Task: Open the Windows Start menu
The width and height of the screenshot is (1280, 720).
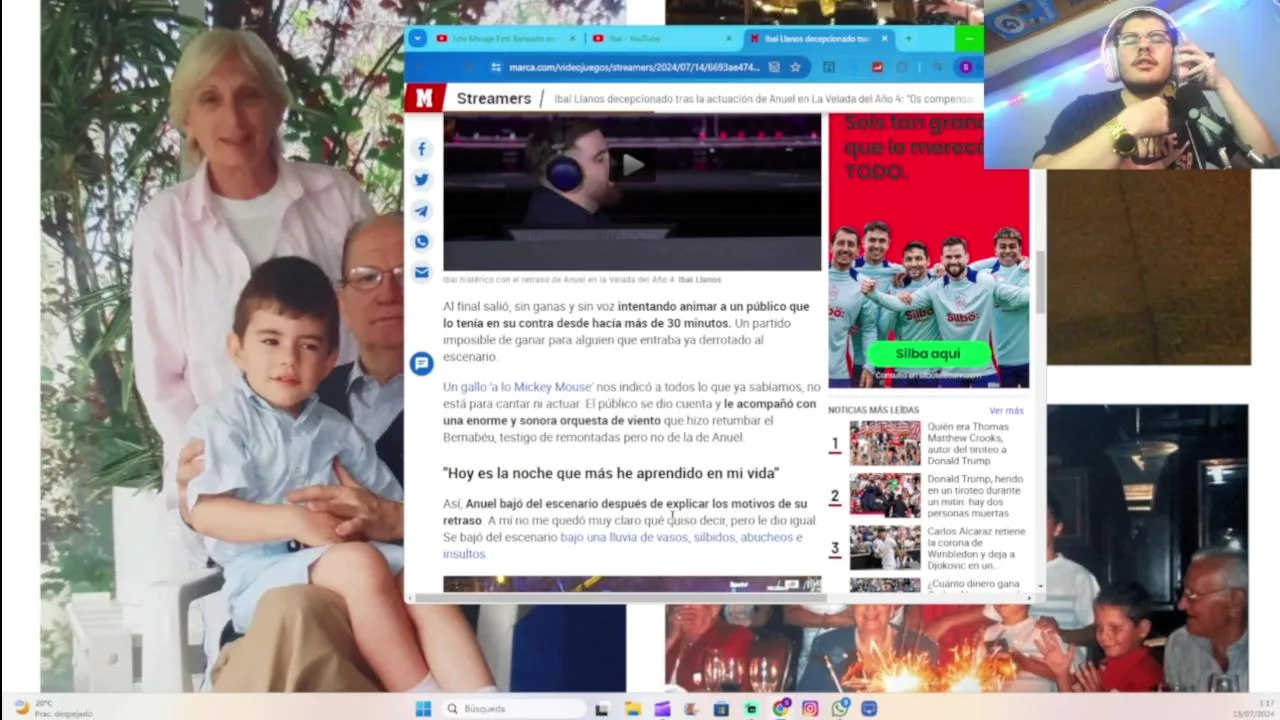Action: pyautogui.click(x=423, y=709)
